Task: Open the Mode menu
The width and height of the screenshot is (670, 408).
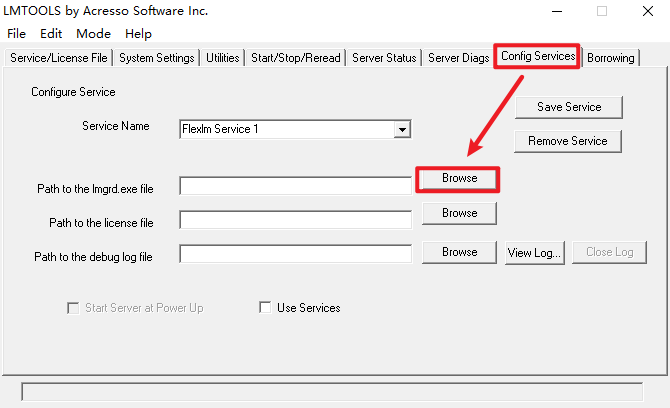Action: pos(93,33)
